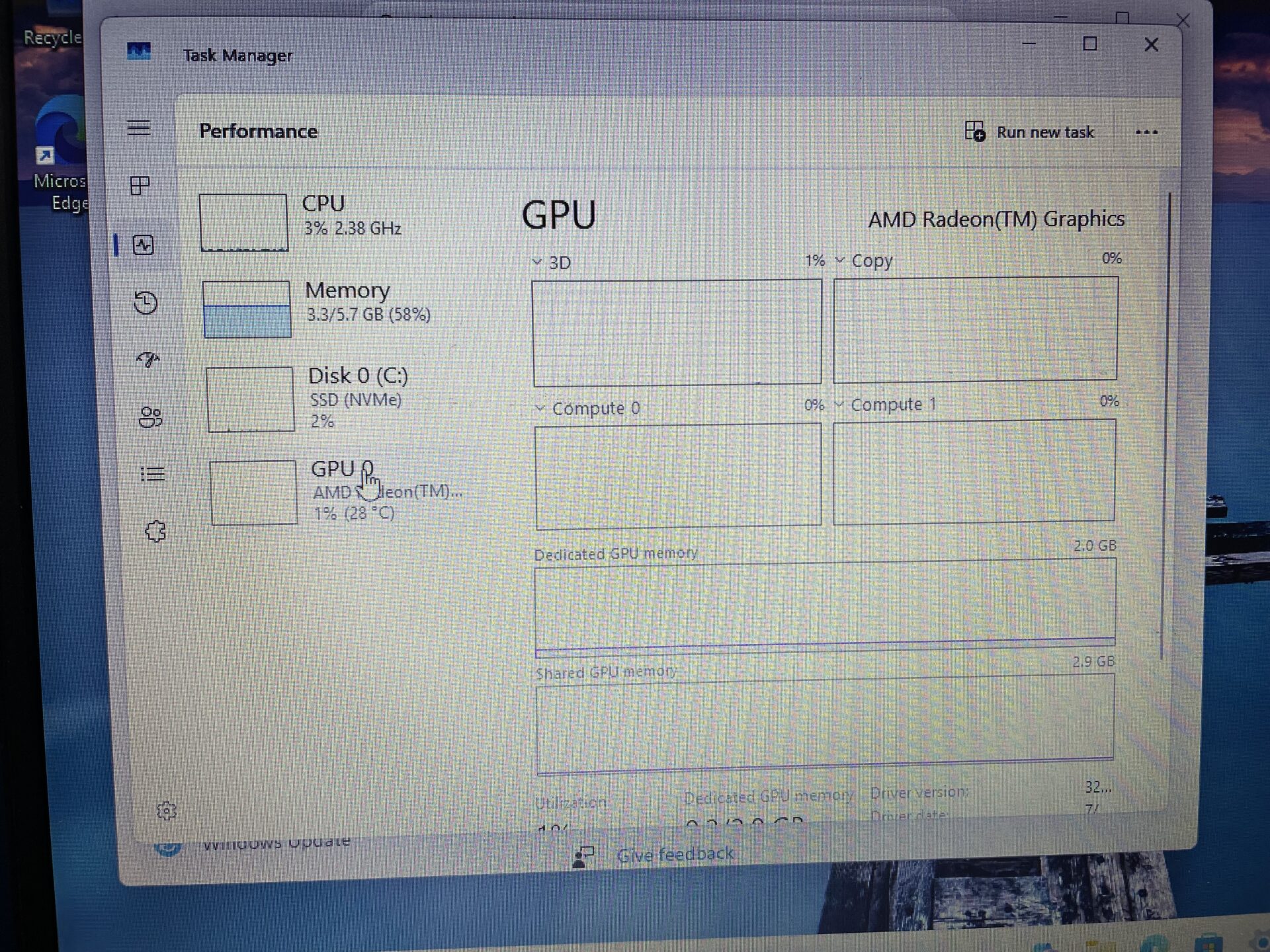Open the Startup apps view icon
Image resolution: width=1270 pixels, height=952 pixels.
[x=148, y=360]
